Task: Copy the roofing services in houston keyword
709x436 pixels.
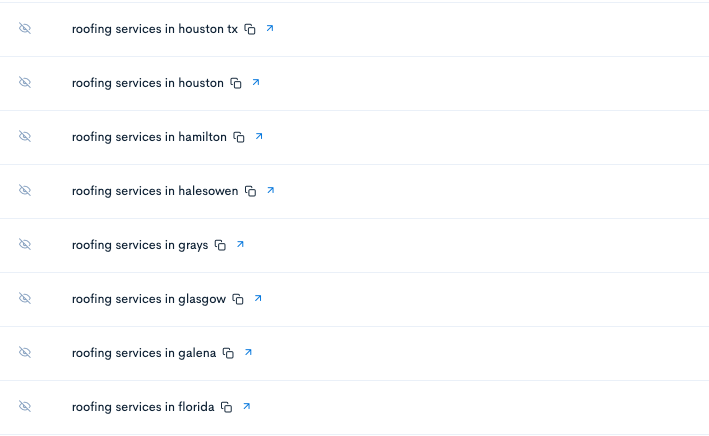Action: point(236,83)
